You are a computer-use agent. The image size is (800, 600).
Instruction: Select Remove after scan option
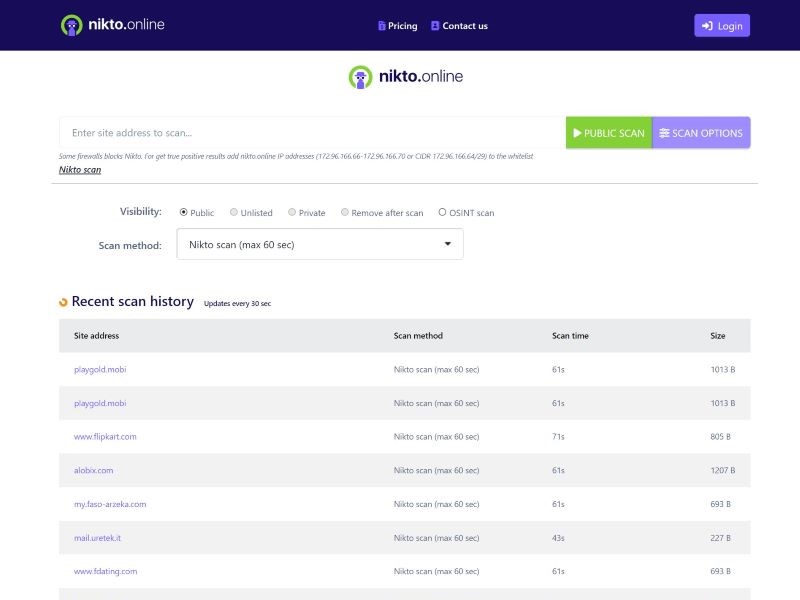(345, 212)
